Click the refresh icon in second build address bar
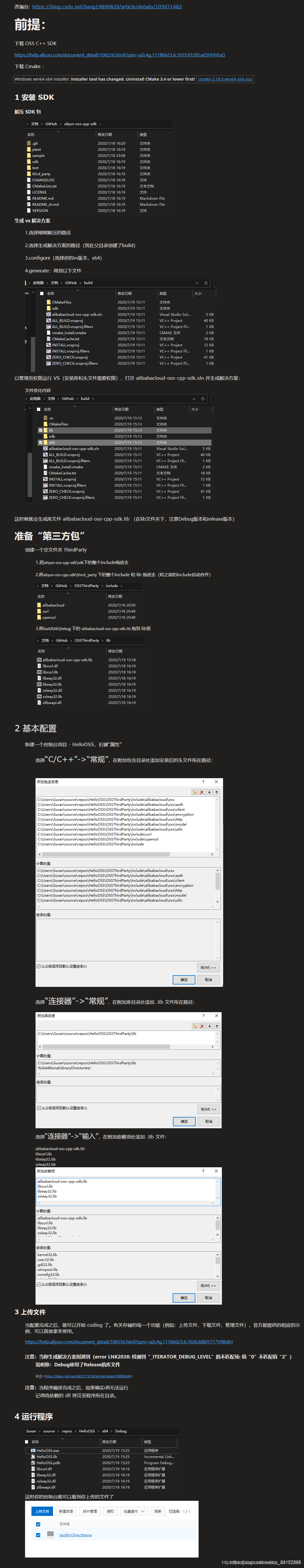The image size is (304, 1568). pyautogui.click(x=203, y=399)
